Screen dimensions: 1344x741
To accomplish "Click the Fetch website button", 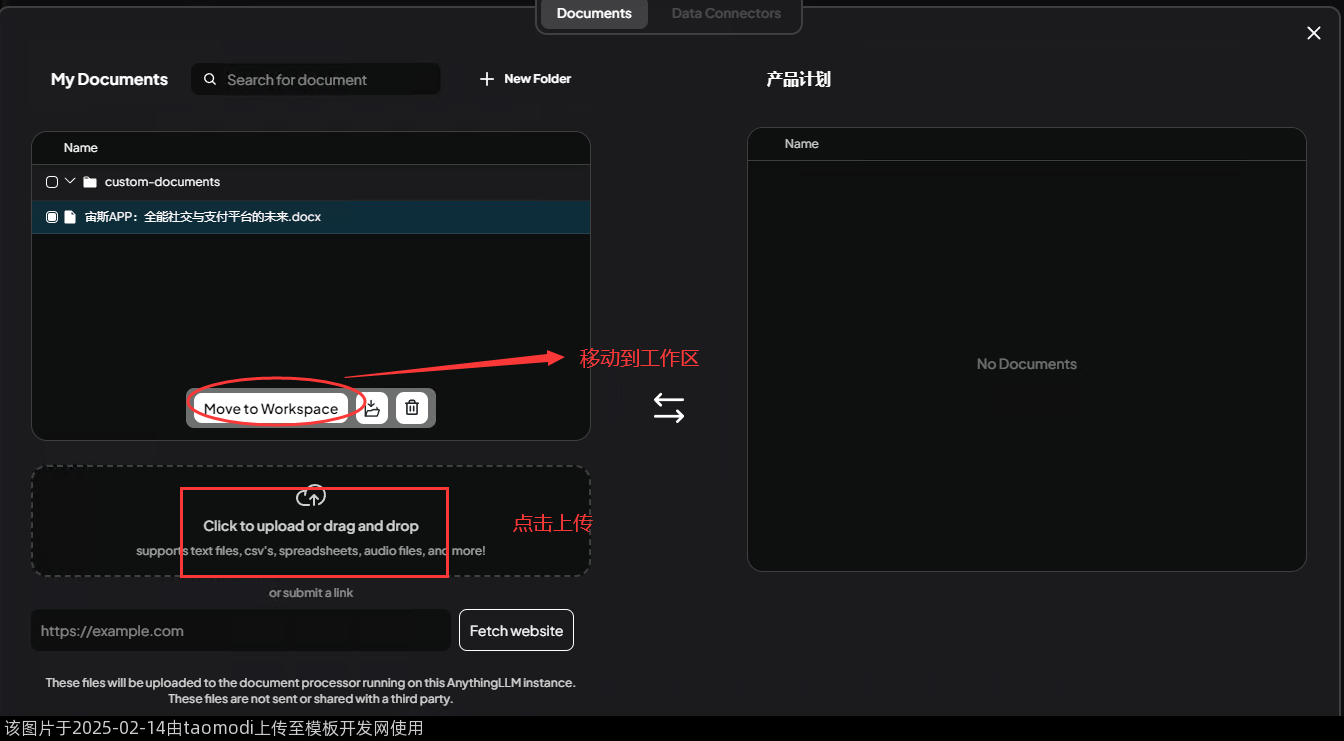I will click(x=516, y=631).
